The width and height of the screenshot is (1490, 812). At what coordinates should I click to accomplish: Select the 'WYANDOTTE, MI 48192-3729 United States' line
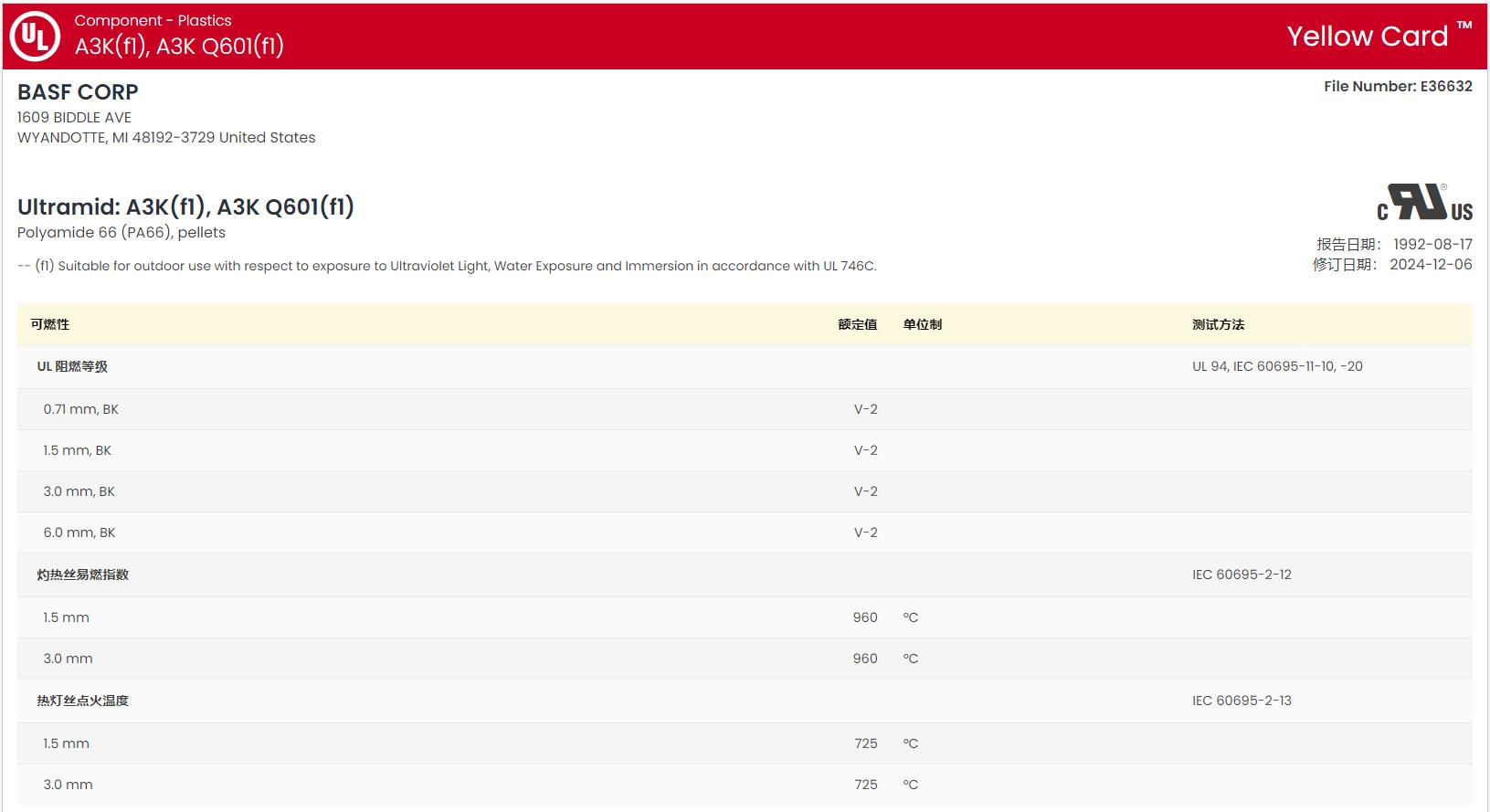pos(166,137)
